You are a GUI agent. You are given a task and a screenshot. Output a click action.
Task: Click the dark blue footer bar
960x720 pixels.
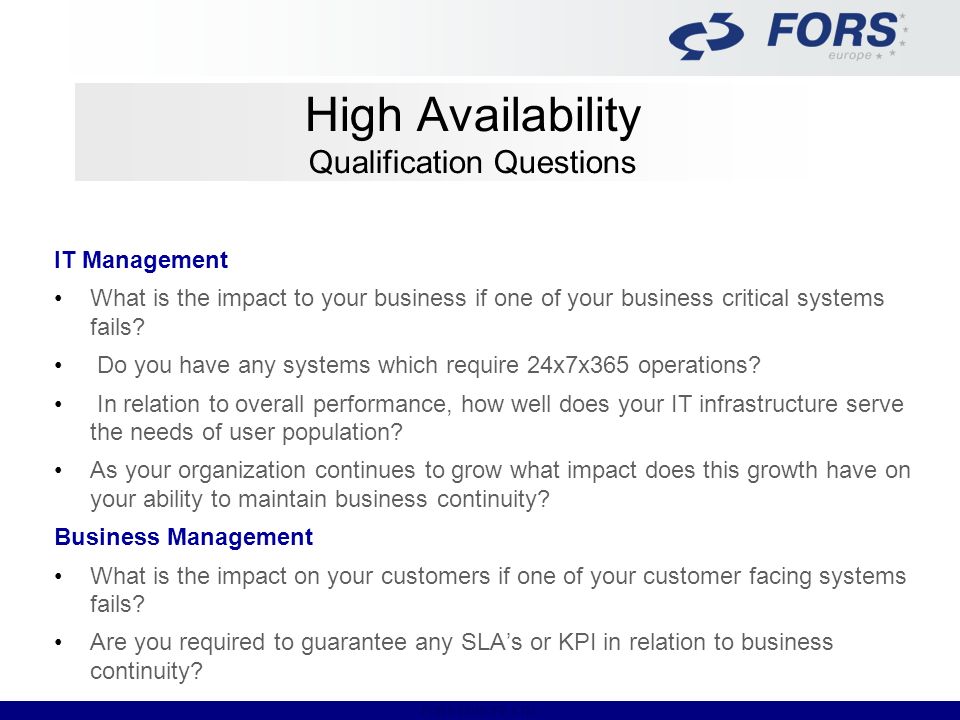480,710
